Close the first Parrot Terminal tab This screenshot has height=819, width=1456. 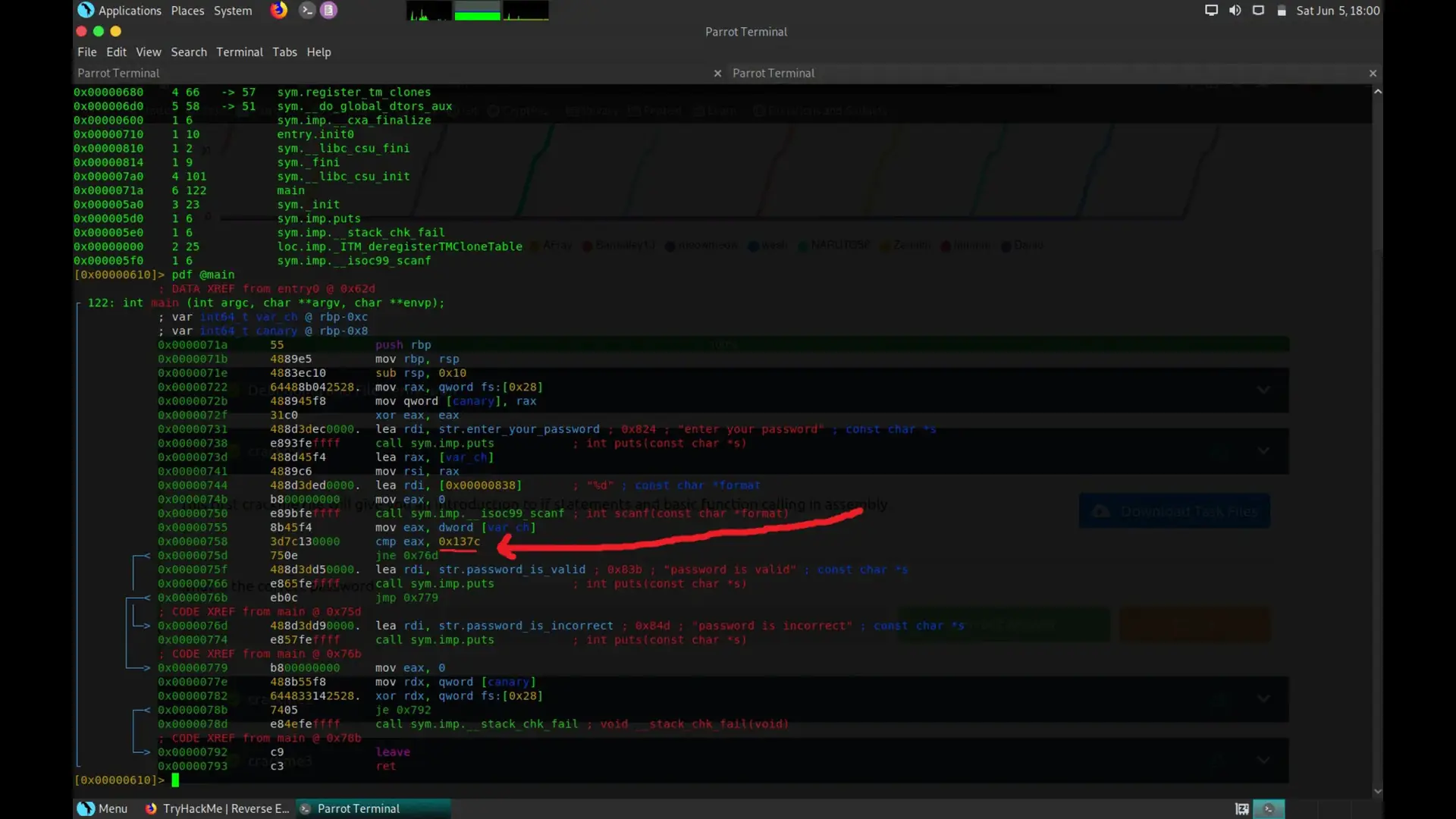click(x=717, y=74)
